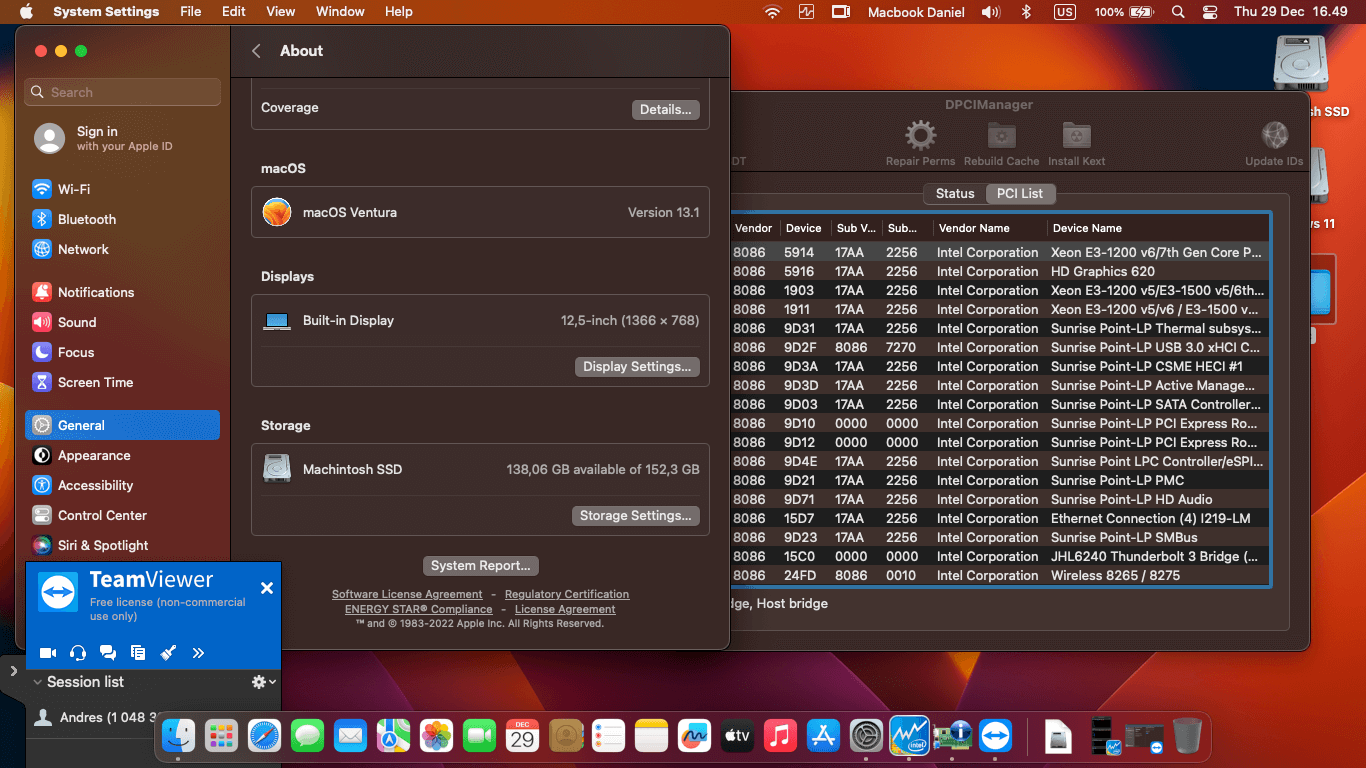This screenshot has height=768, width=1366.
Task: Click the headset audio icon in TeamViewer
Action: (78, 653)
